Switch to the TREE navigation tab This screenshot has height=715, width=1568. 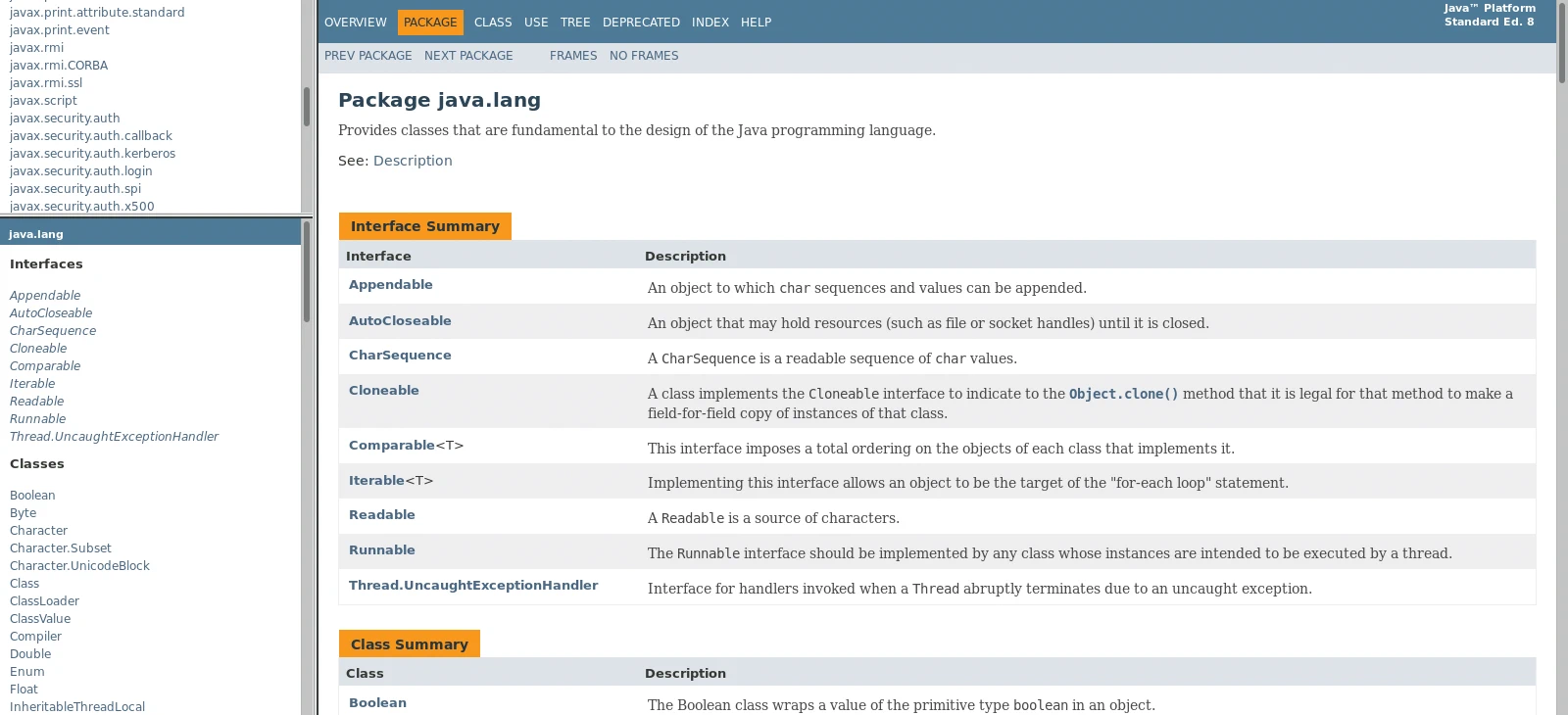tap(575, 23)
